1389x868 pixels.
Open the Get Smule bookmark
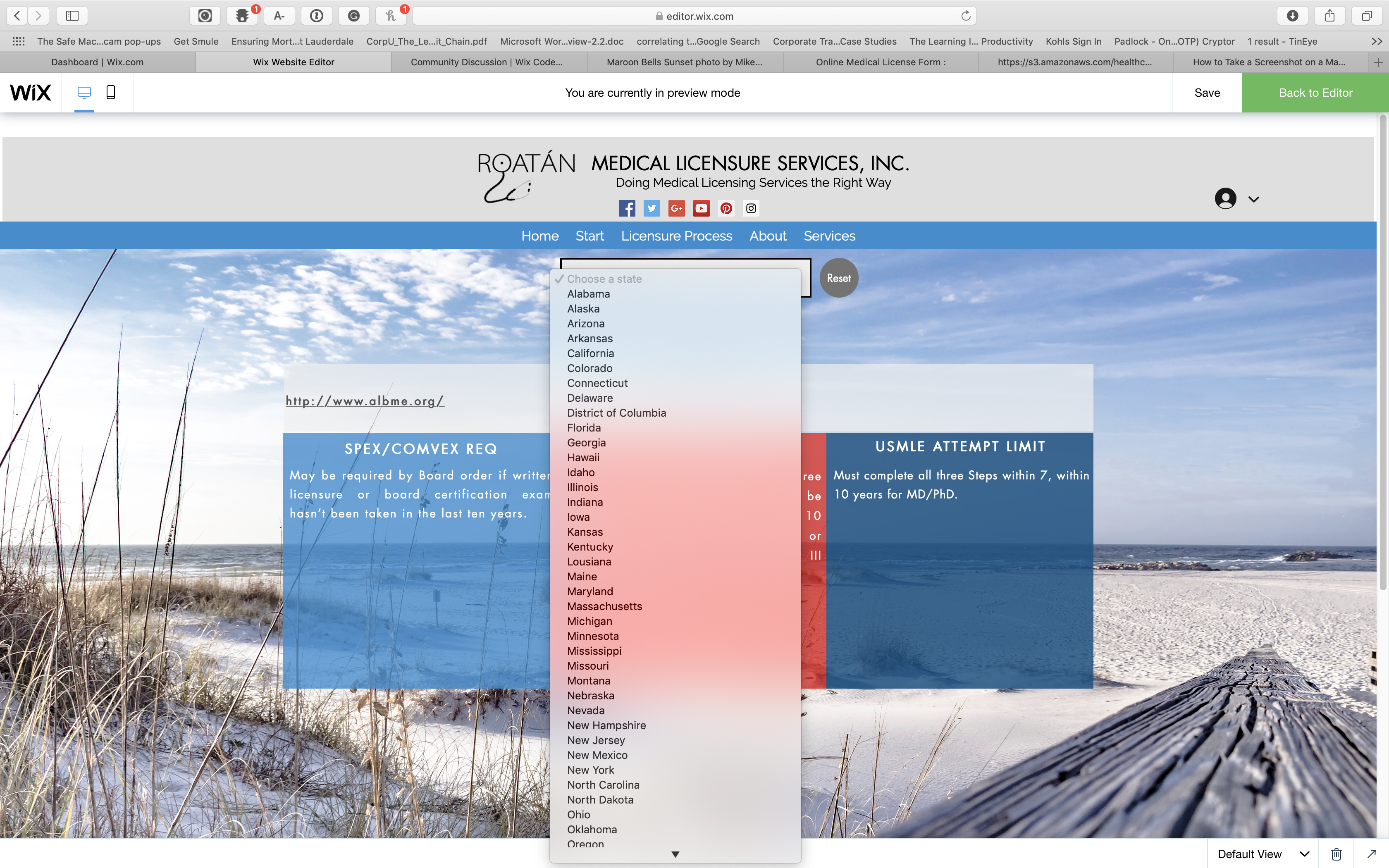click(196, 41)
